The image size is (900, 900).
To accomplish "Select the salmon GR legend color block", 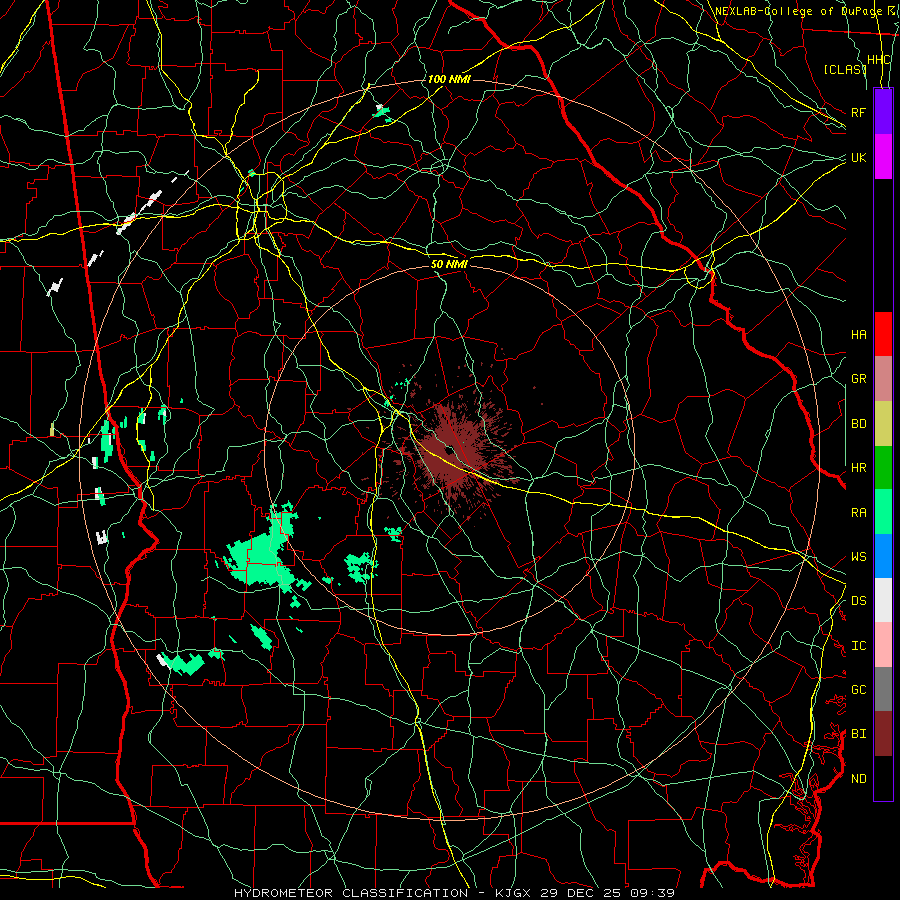I will click(x=883, y=379).
